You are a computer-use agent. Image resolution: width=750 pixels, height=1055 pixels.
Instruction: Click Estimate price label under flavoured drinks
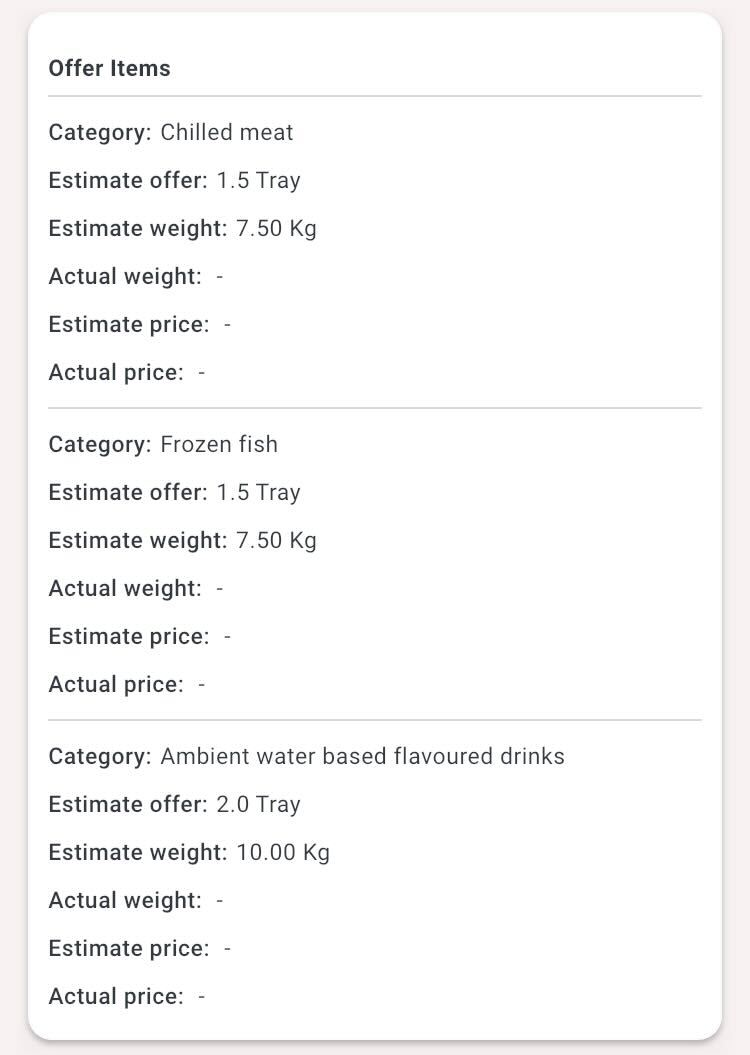tap(128, 949)
